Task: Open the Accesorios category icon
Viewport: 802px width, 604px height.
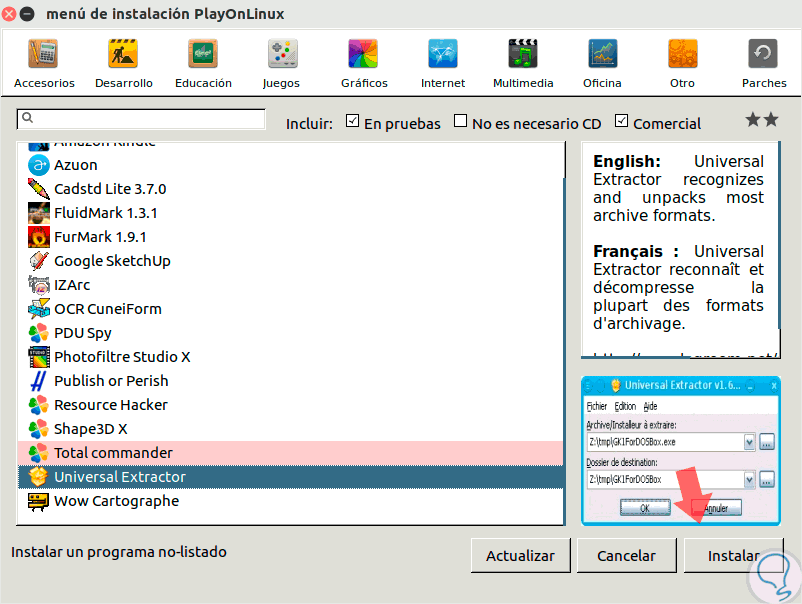Action: coord(43,54)
